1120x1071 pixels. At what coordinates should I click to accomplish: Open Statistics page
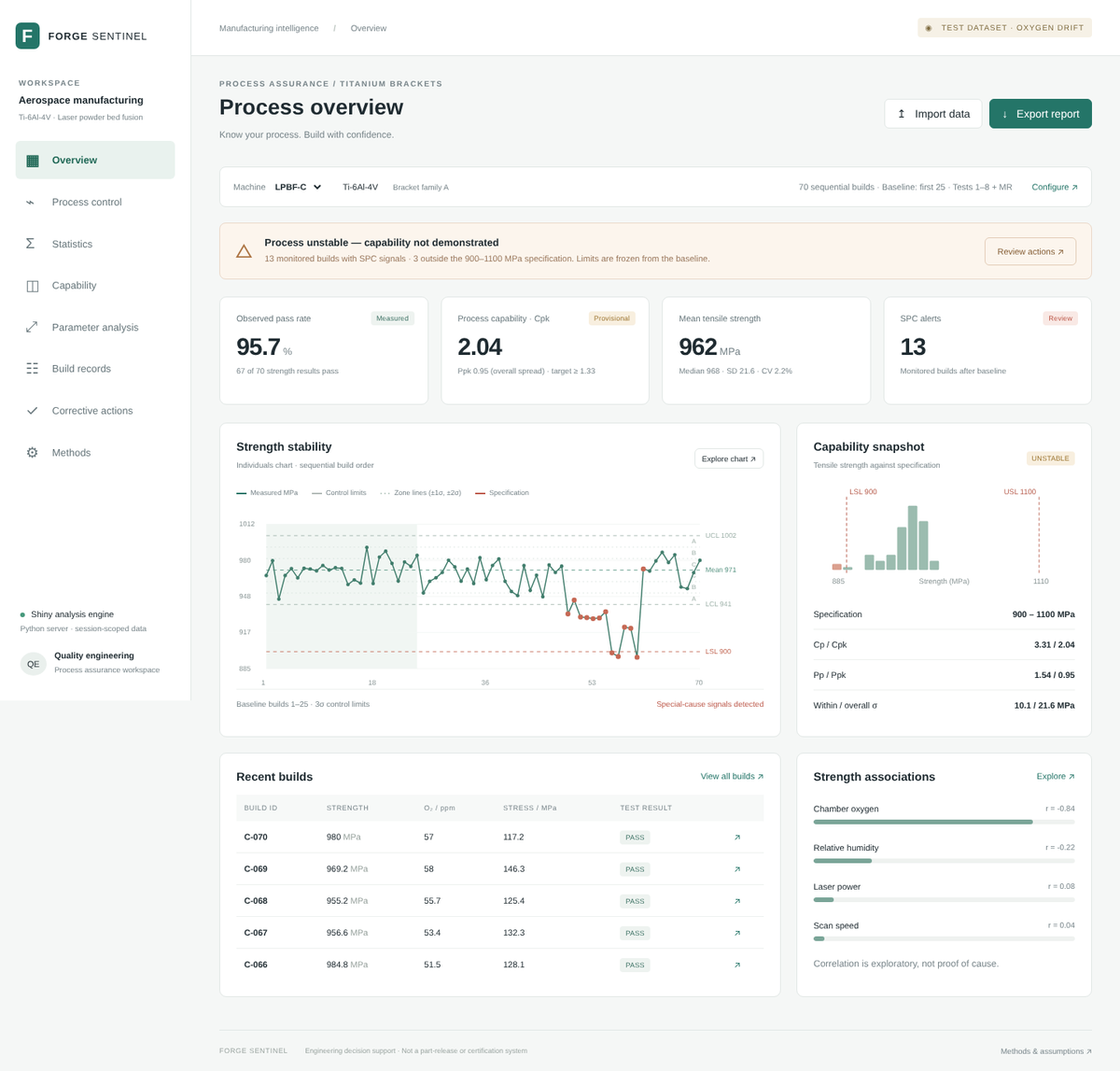[x=95, y=244]
